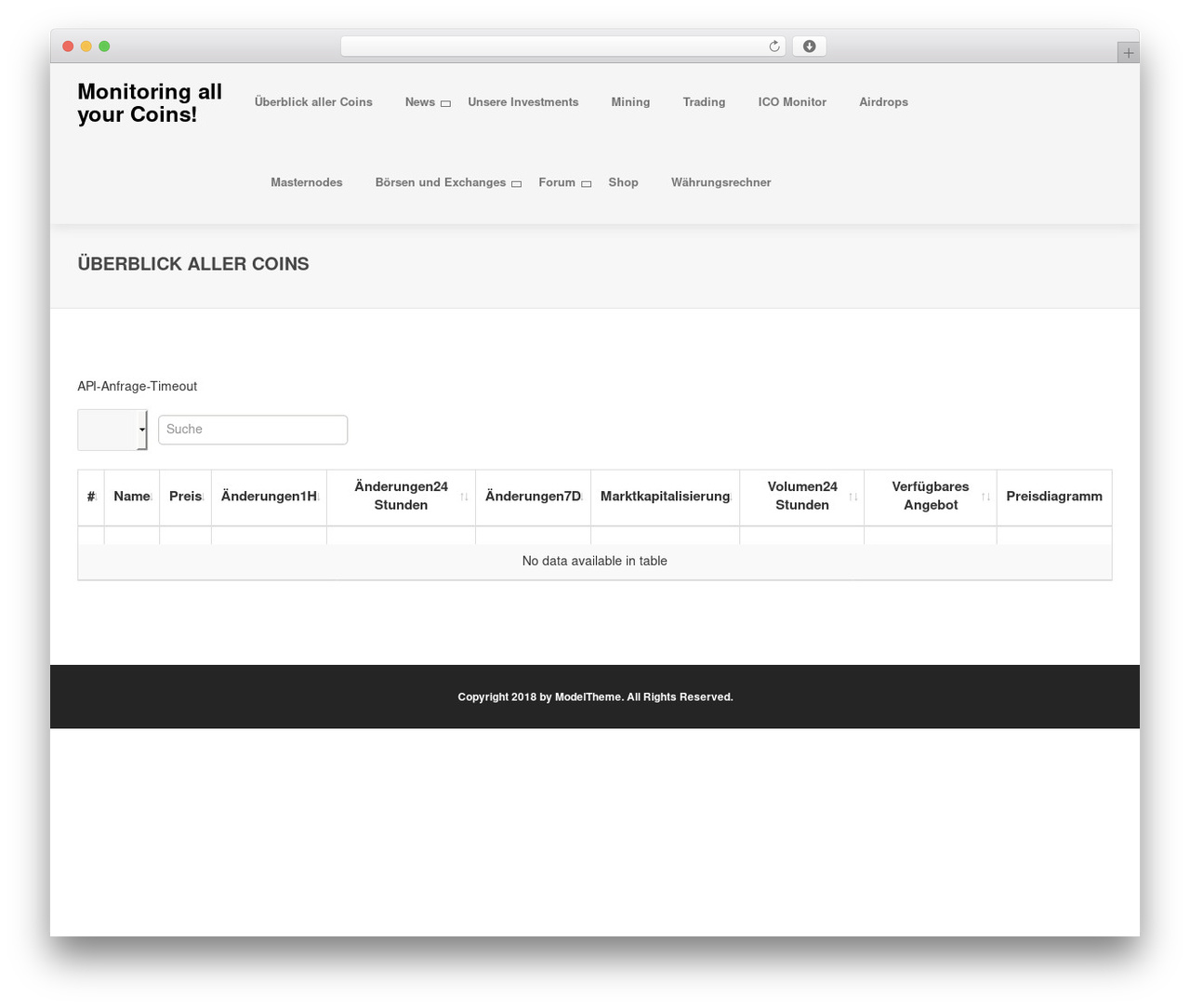Image resolution: width=1190 pixels, height=1008 pixels.
Task: Expand the Forum submenu arrow
Action: [586, 184]
